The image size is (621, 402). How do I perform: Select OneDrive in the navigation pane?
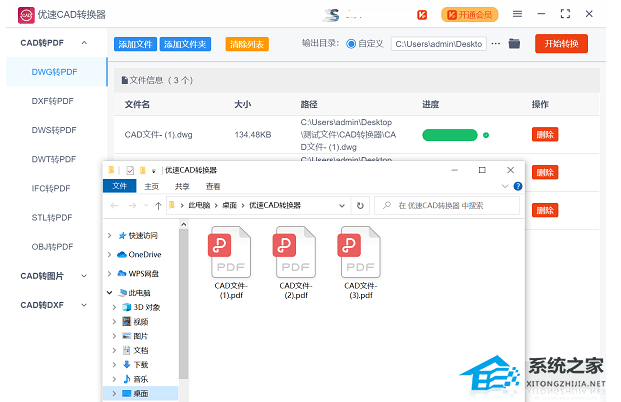pyautogui.click(x=139, y=254)
